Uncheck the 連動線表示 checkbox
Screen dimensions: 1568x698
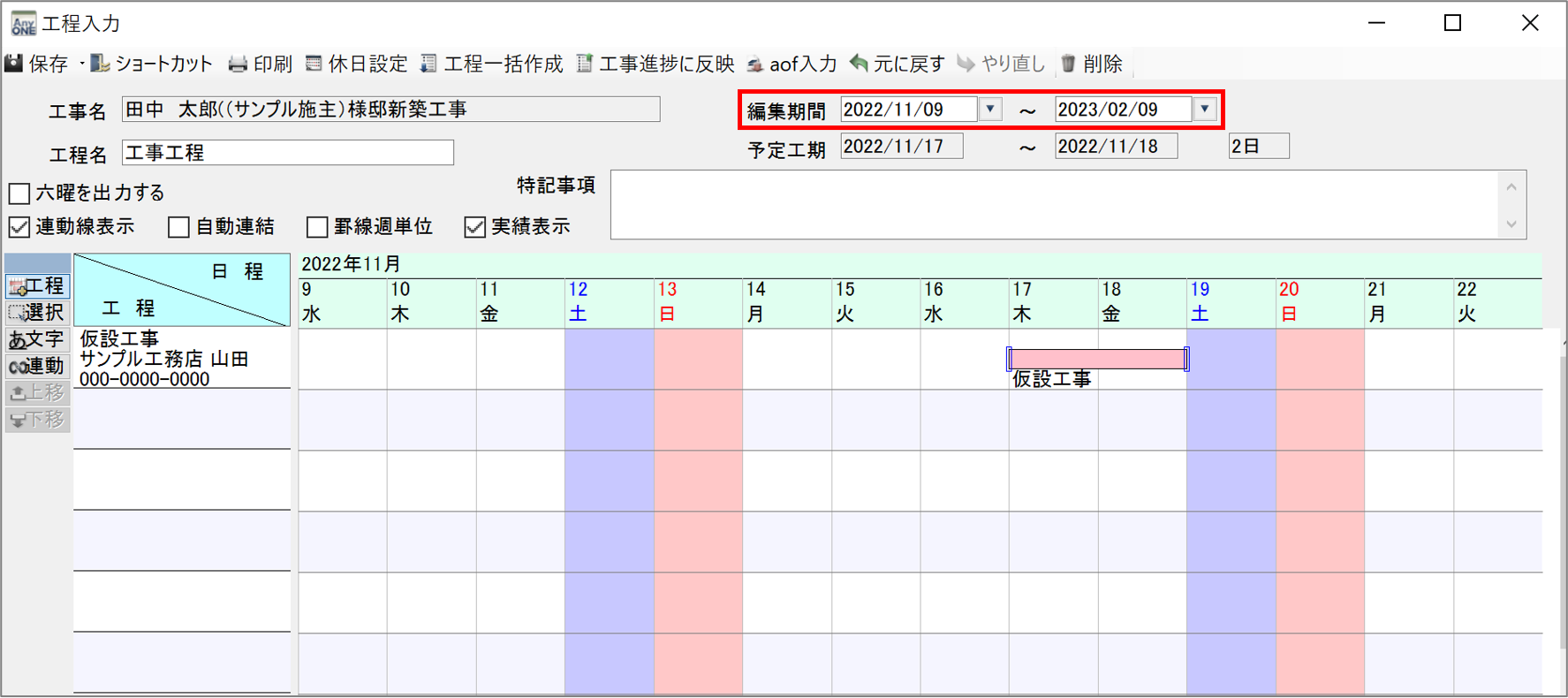[19, 227]
